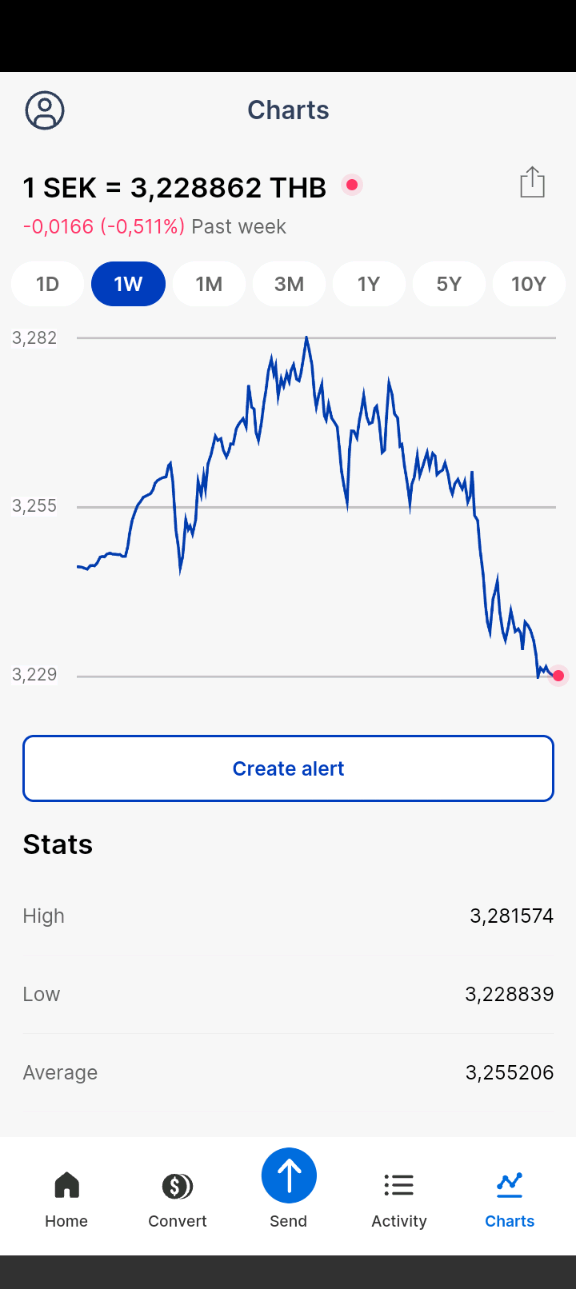Viewport: 576px width, 1289px height.
Task: Select the High stat row
Action: [288, 916]
